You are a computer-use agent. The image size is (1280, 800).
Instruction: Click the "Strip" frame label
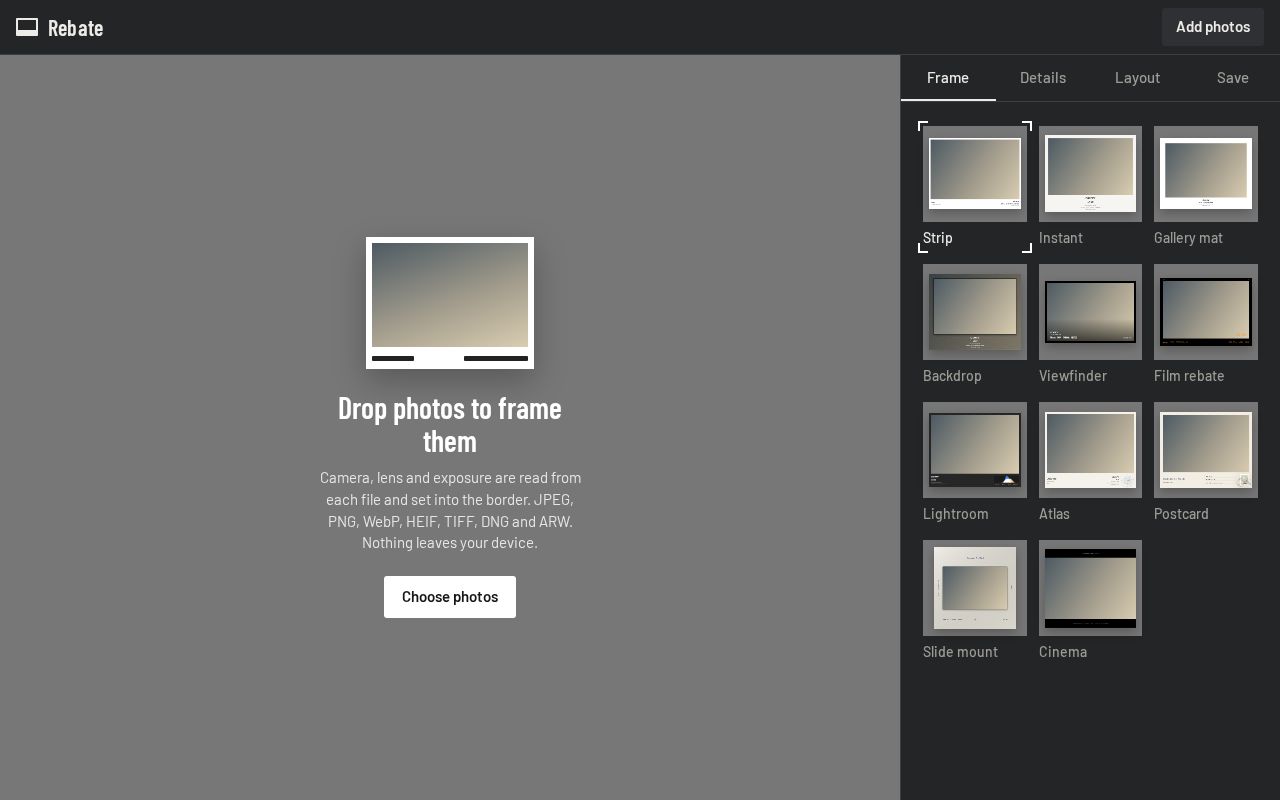(938, 238)
